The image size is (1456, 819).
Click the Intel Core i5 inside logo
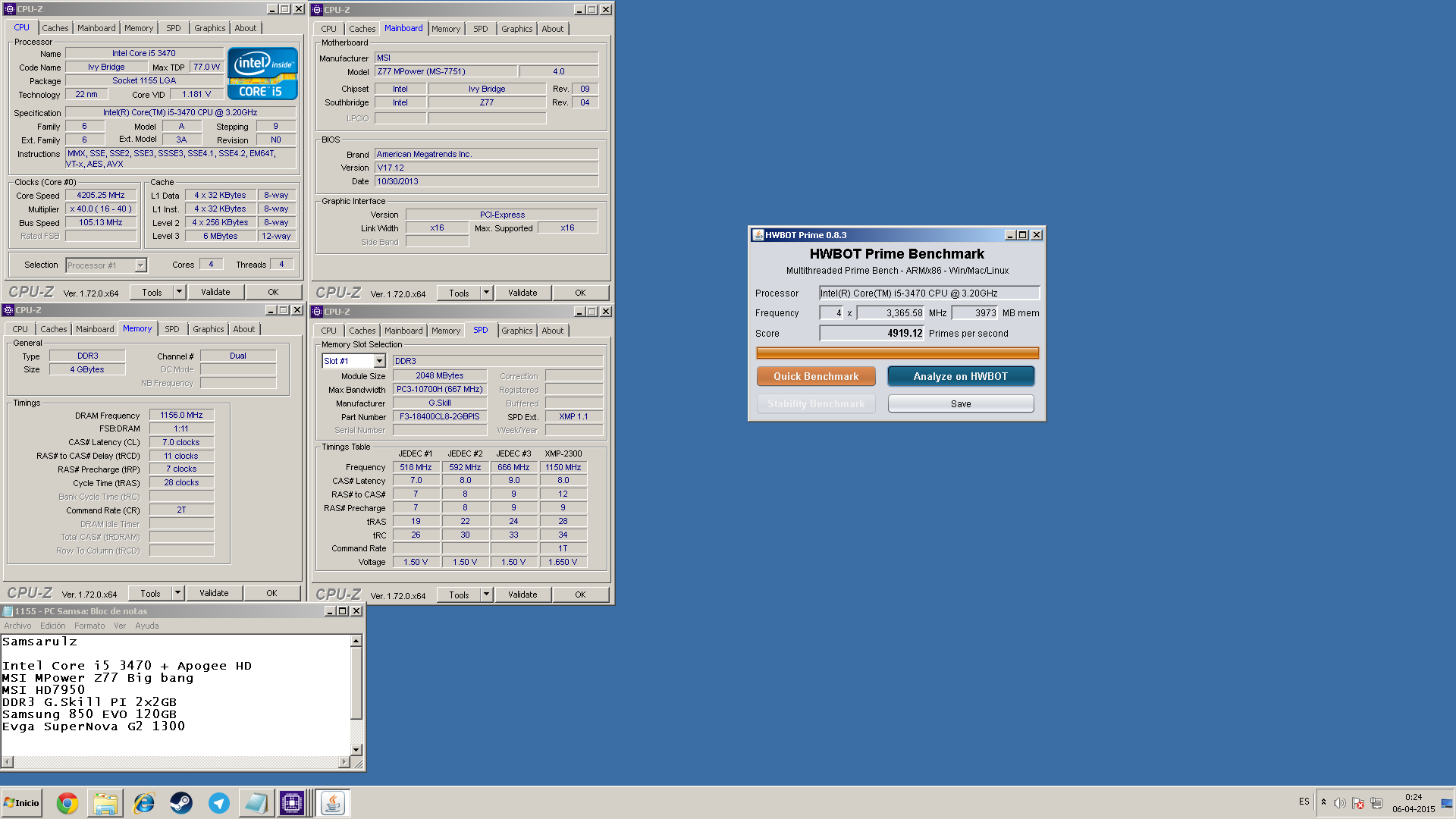pyautogui.click(x=262, y=74)
